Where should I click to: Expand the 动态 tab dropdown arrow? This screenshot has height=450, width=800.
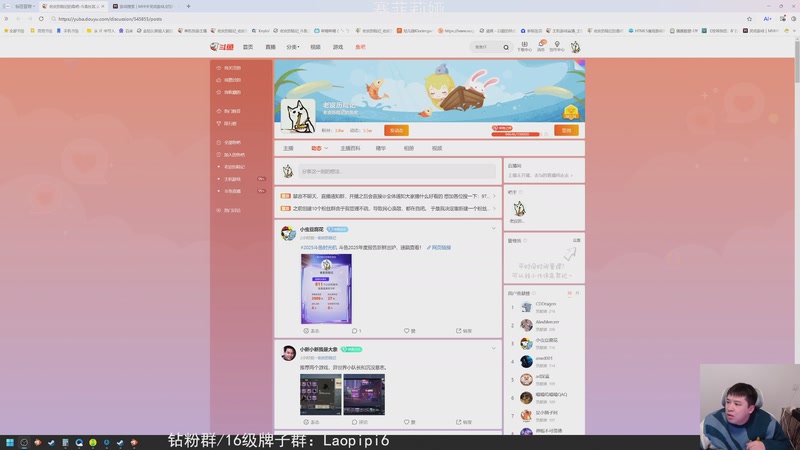point(326,148)
